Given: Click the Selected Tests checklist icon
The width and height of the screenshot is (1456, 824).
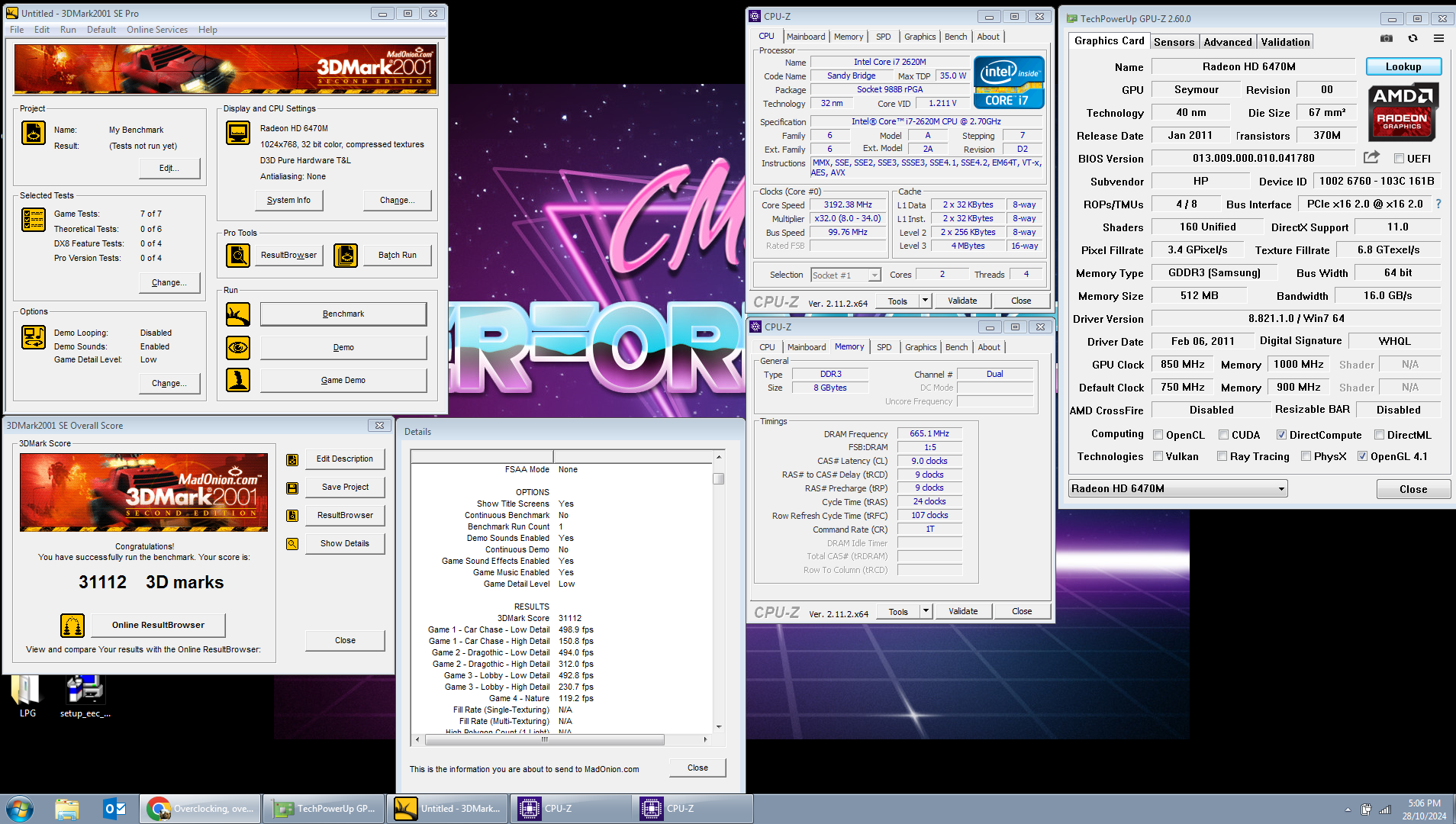Looking at the screenshot, I should coord(34,220).
